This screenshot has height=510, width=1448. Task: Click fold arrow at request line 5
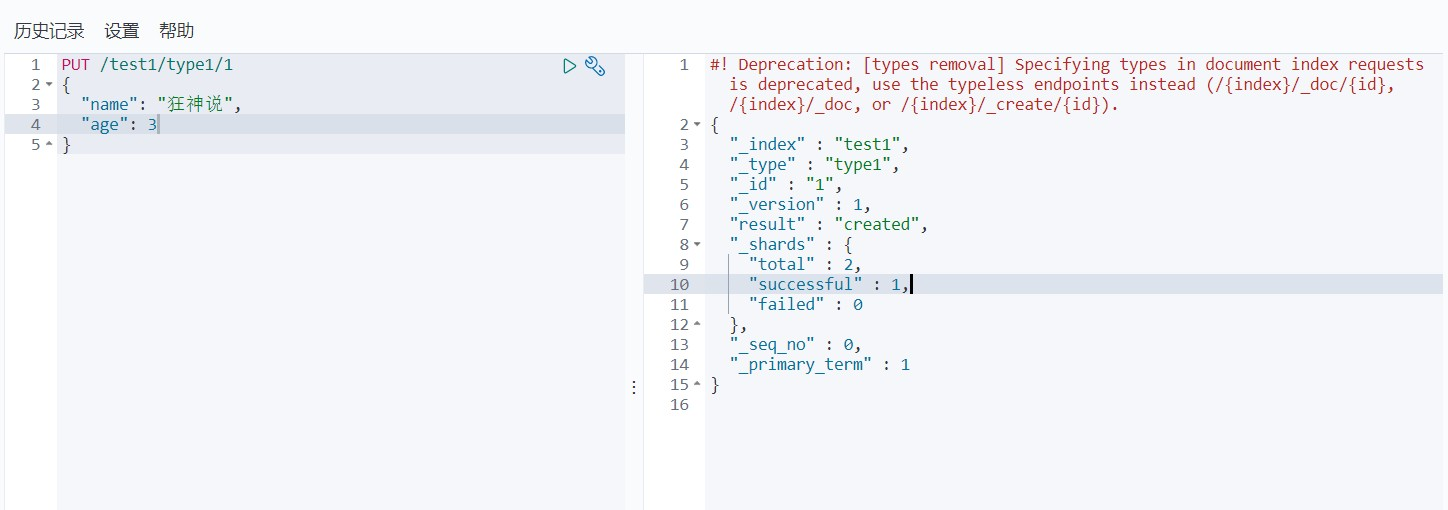pyautogui.click(x=49, y=145)
